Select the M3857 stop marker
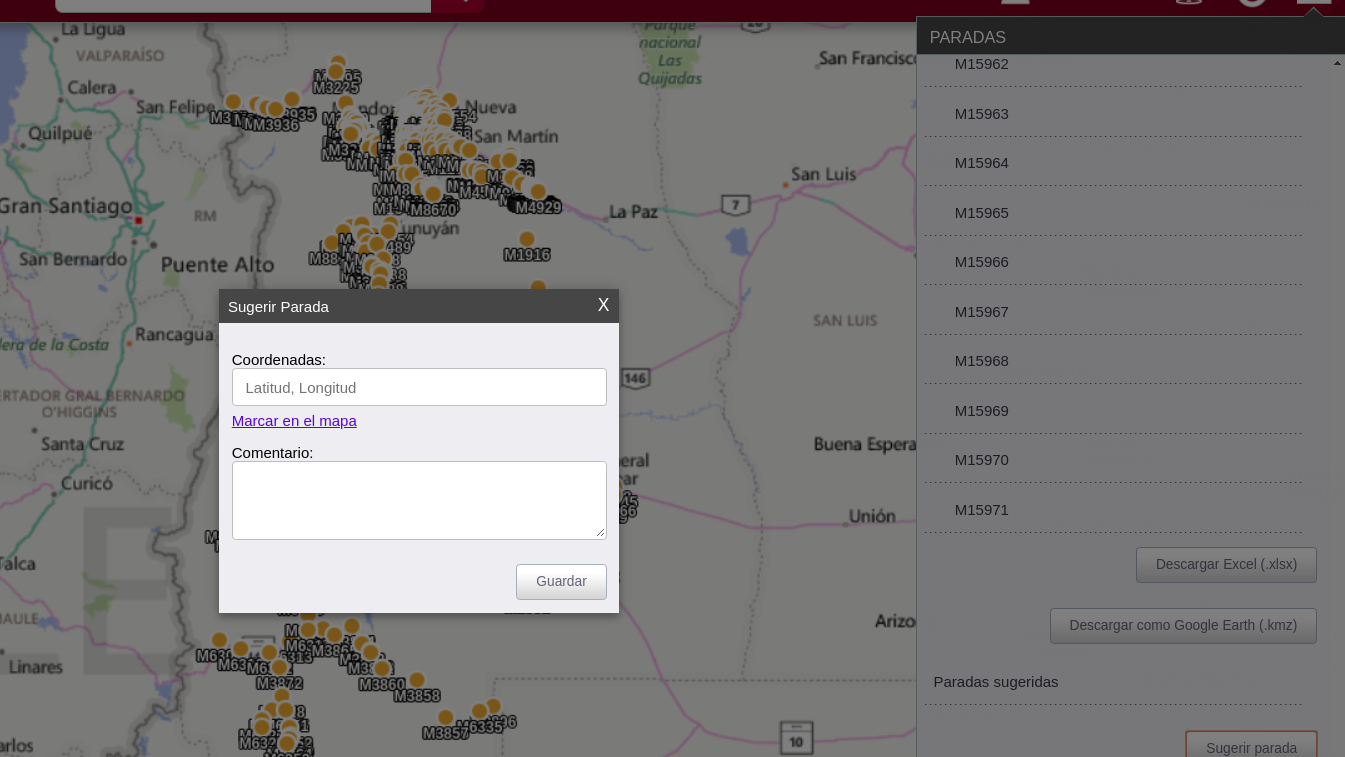The width and height of the screenshot is (1345, 757). [446, 718]
